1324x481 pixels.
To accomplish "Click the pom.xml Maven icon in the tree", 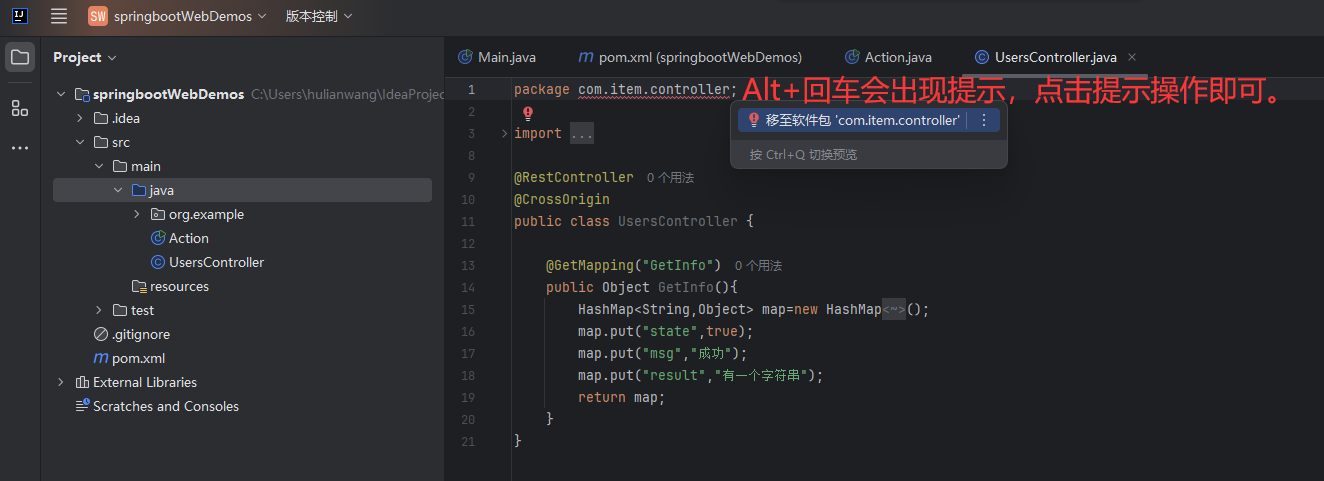I will 101,358.
